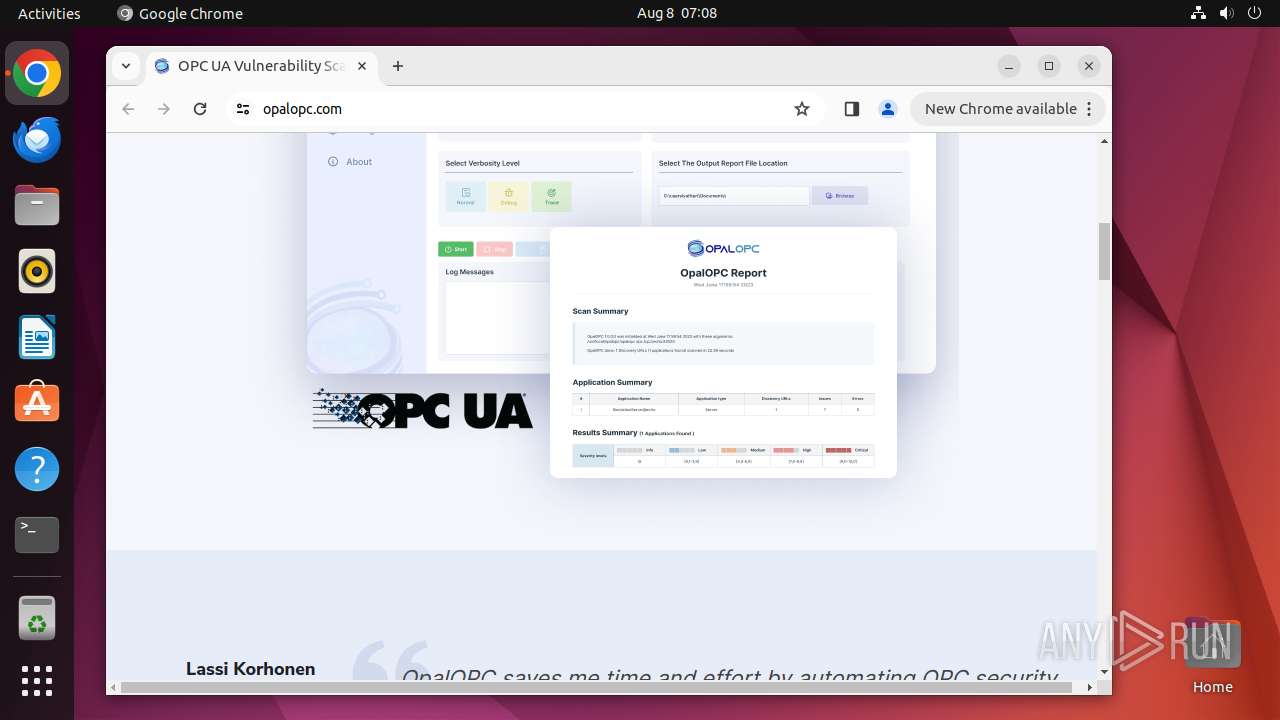This screenshot has height=720, width=1280.
Task: Open the Activities overview
Action: pyautogui.click(x=49, y=13)
